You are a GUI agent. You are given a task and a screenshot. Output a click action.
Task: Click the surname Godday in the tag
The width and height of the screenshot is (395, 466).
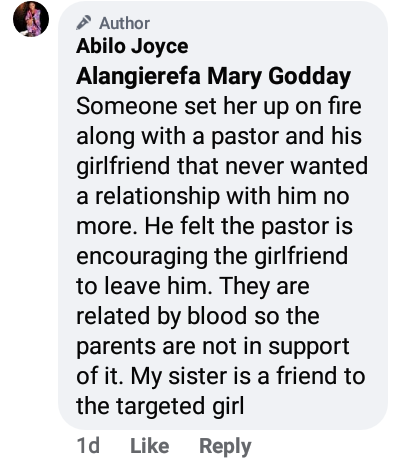(x=310, y=76)
